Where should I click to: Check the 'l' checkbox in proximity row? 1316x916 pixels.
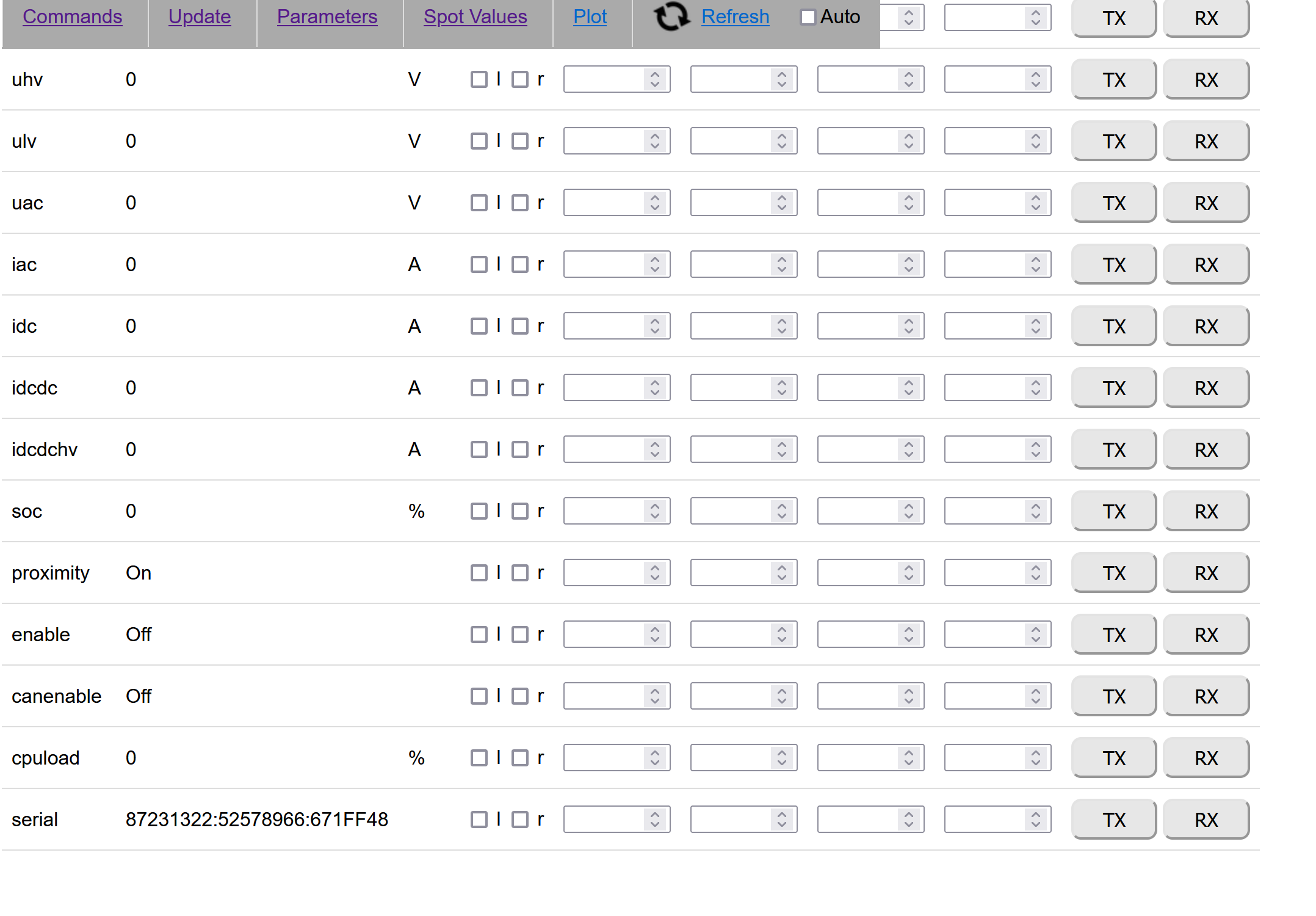point(479,573)
